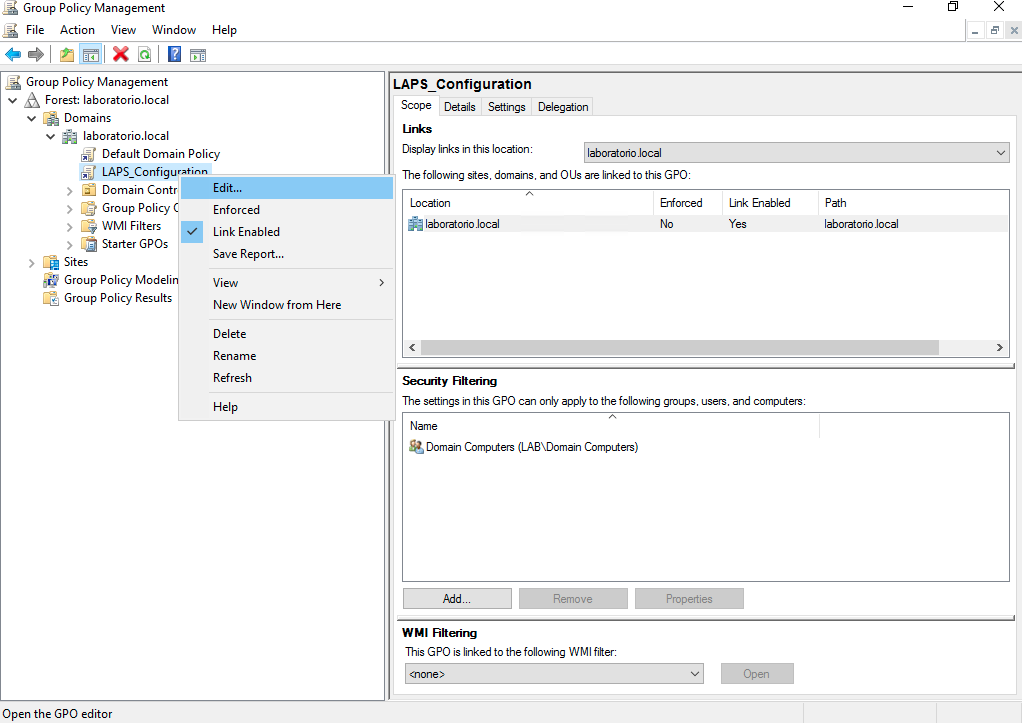Select Save Report... in the context menu
The width and height of the screenshot is (1022, 723).
287,254
